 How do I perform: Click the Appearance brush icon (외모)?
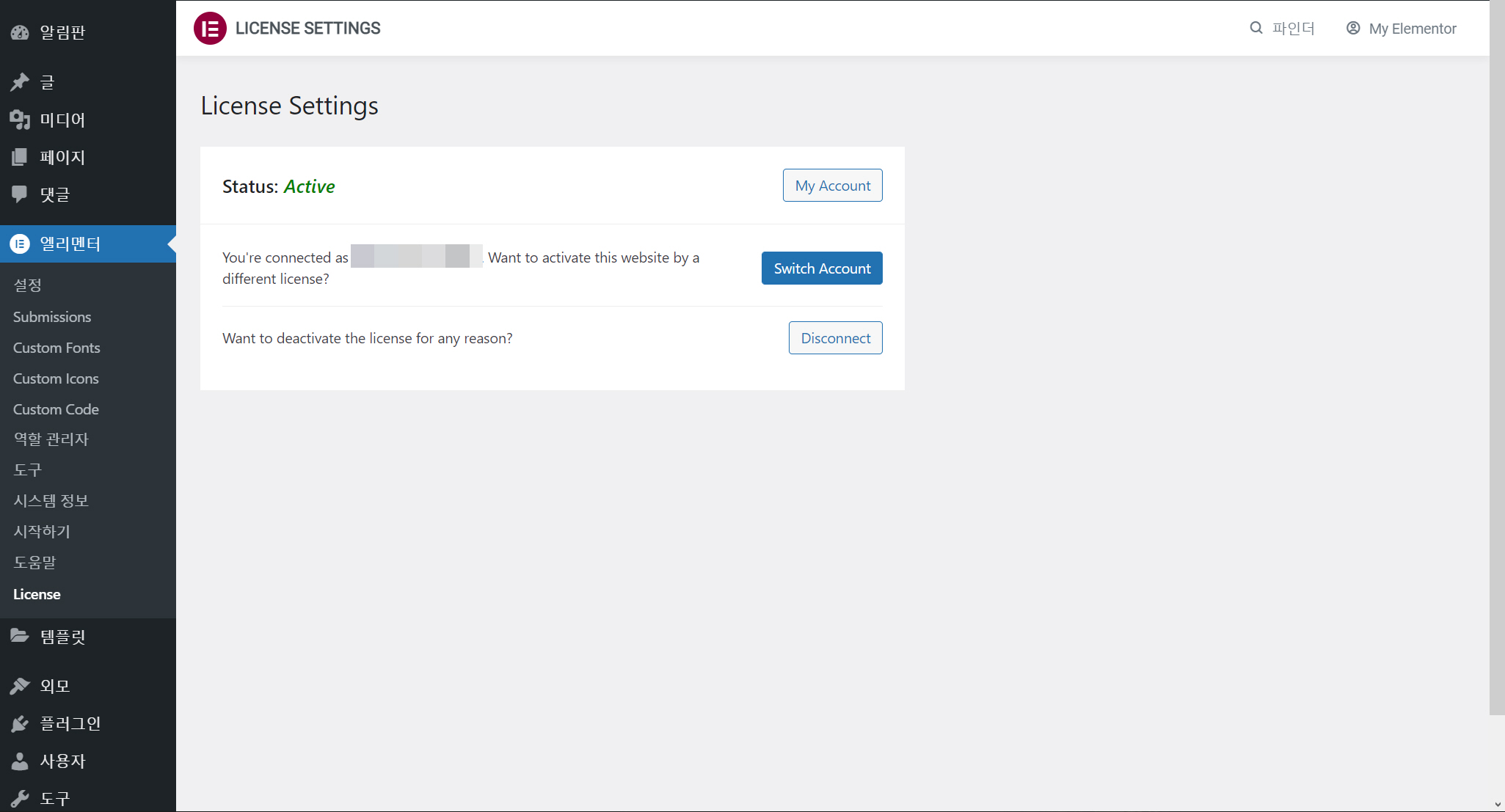20,686
